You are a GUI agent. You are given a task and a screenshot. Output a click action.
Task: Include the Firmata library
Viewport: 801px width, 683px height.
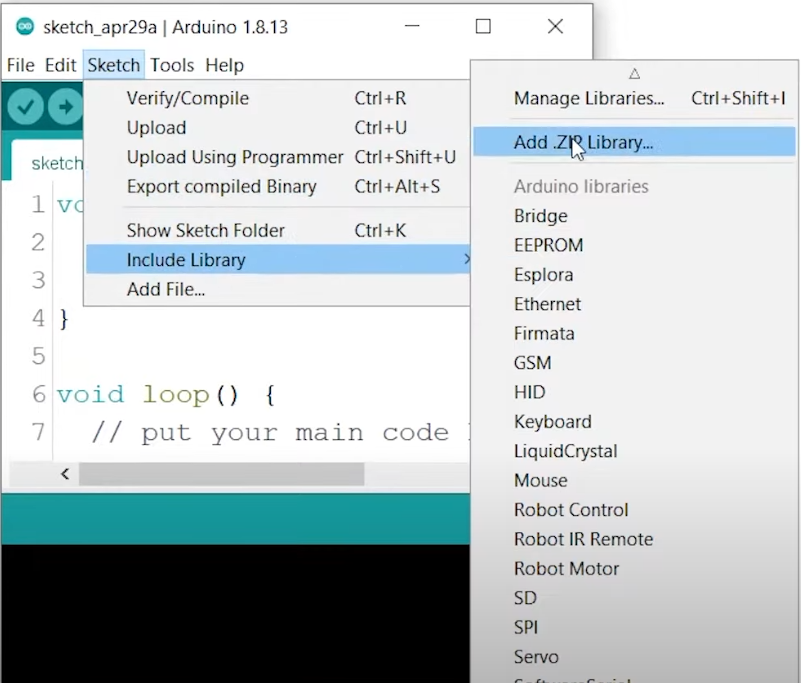(634, 334)
